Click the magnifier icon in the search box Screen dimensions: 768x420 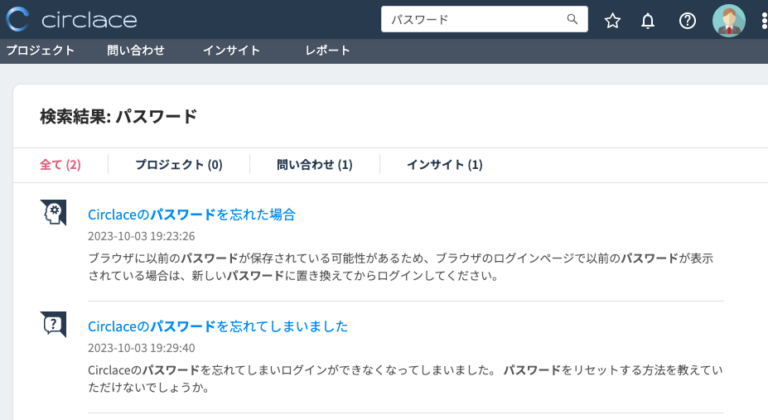tap(572, 19)
